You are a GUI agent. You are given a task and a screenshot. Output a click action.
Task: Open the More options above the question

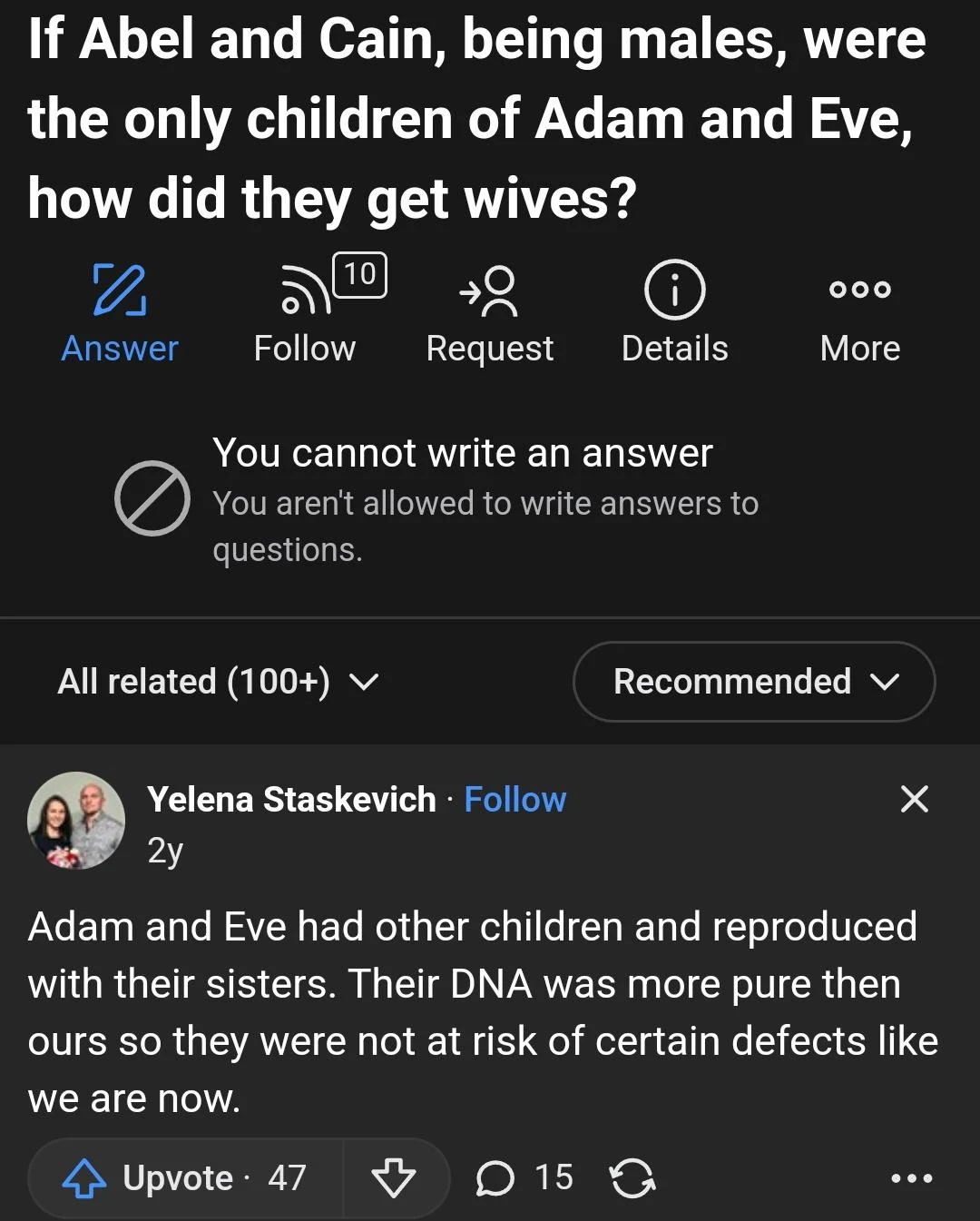pyautogui.click(x=859, y=290)
